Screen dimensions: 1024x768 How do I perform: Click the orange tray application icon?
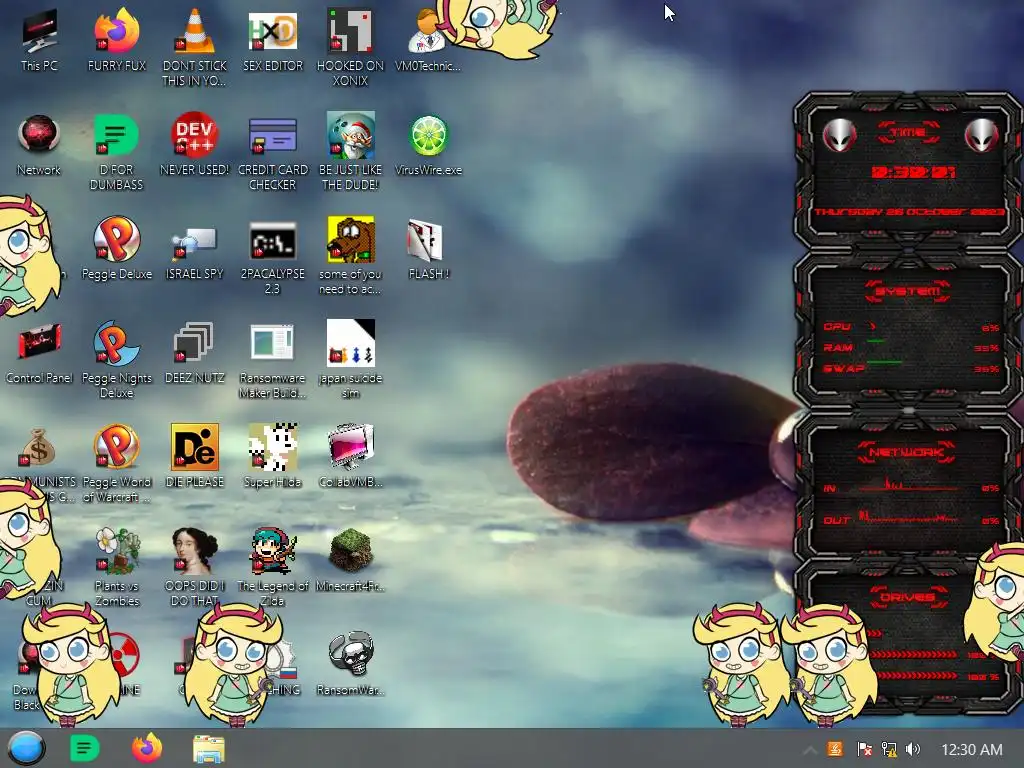(835, 748)
